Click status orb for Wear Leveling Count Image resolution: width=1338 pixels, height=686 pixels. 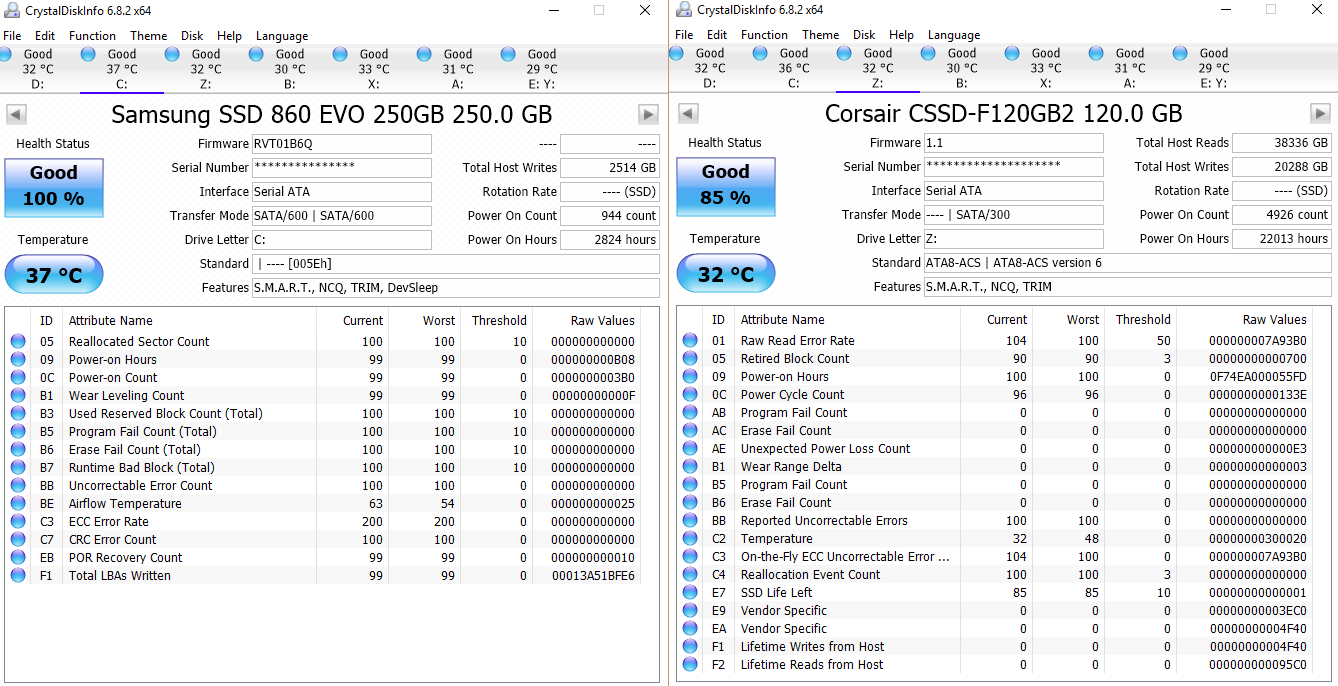click(18, 396)
